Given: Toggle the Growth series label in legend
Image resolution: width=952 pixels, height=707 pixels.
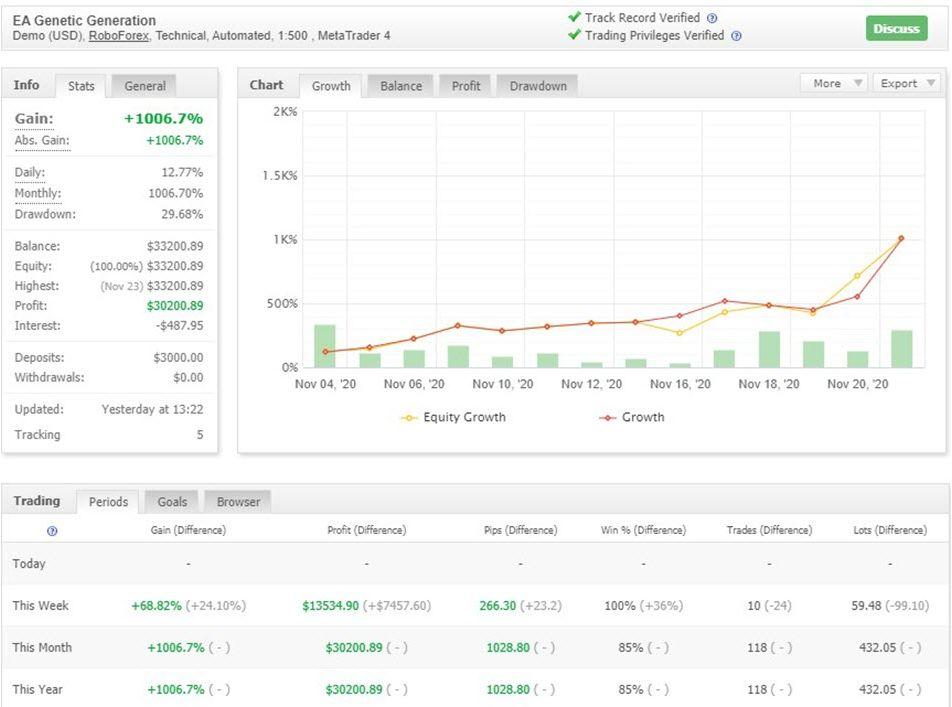Looking at the screenshot, I should point(642,417).
